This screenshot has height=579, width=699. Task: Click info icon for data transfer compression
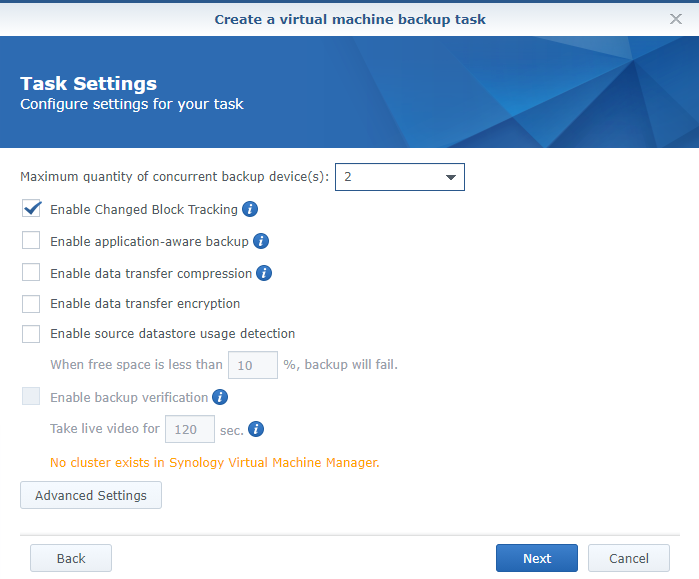click(264, 273)
